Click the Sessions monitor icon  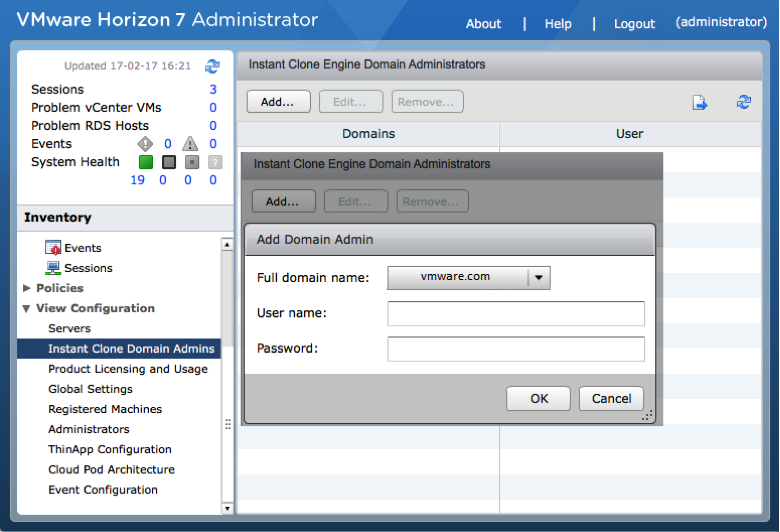coord(53,268)
